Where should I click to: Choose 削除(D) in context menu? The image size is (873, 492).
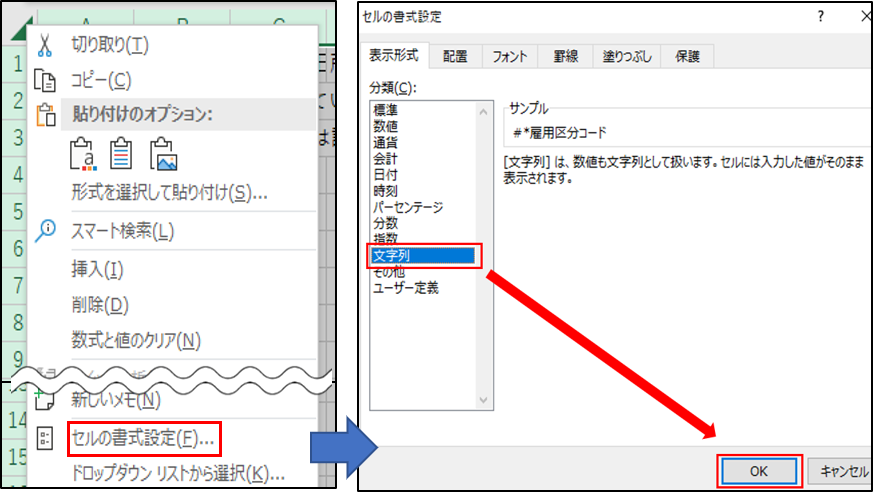point(100,305)
